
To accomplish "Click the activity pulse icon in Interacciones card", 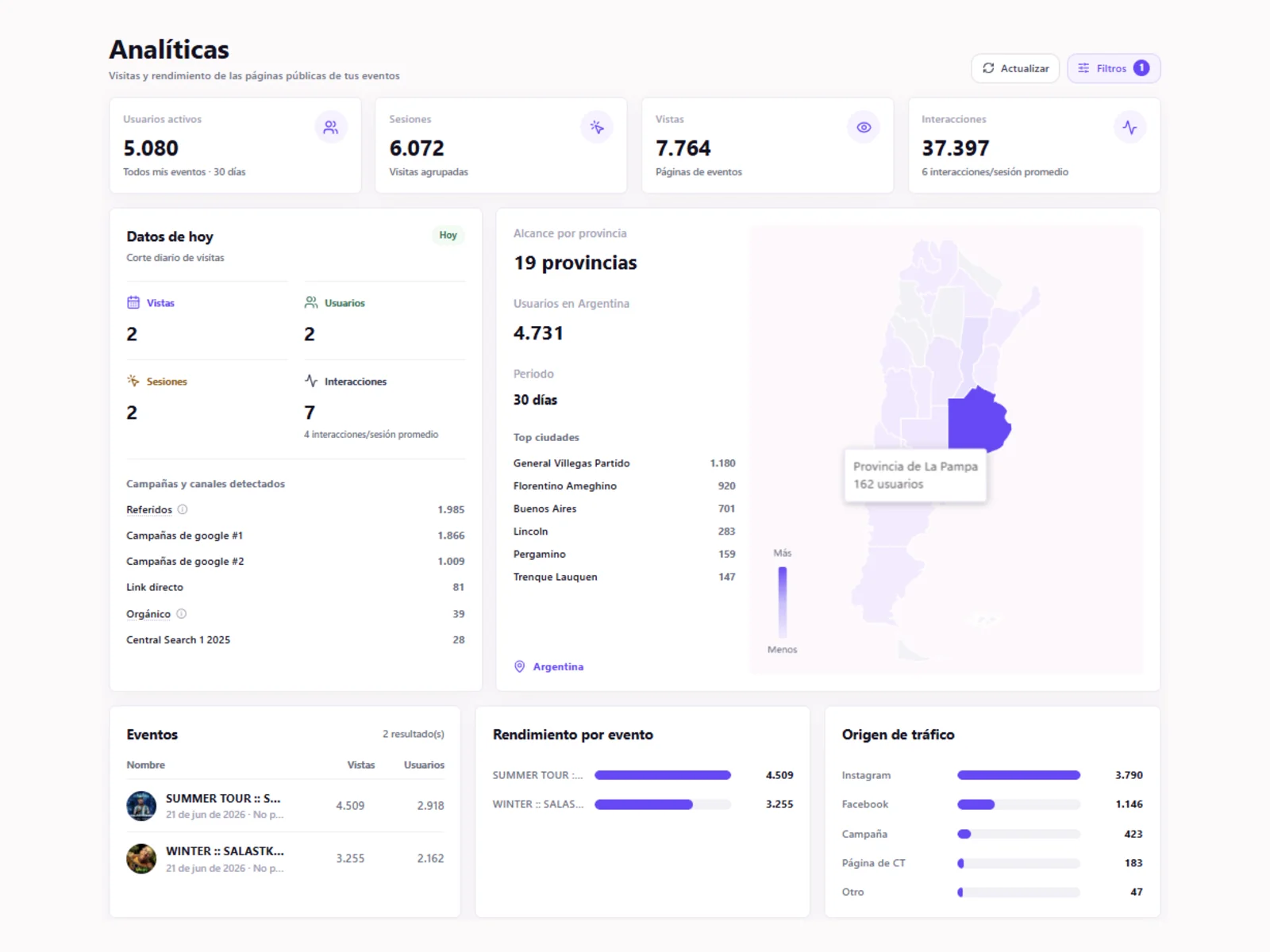I will coord(1130,127).
